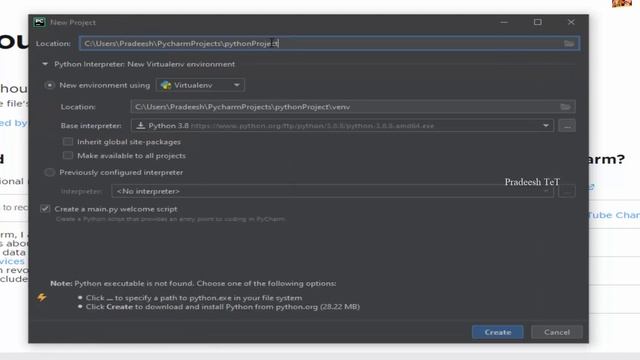Viewport: 640px width, 360px height.
Task: Click the Create button
Action: [498, 332]
